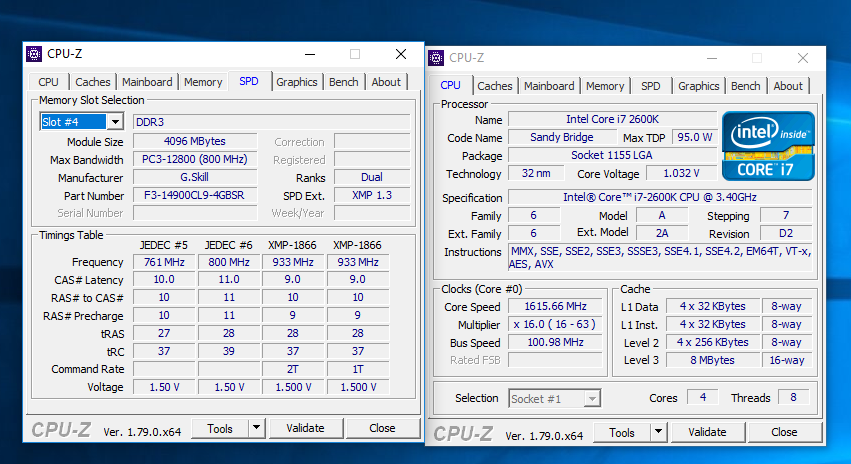Click processor Name Intel Core i7 2600K

(x=612, y=119)
